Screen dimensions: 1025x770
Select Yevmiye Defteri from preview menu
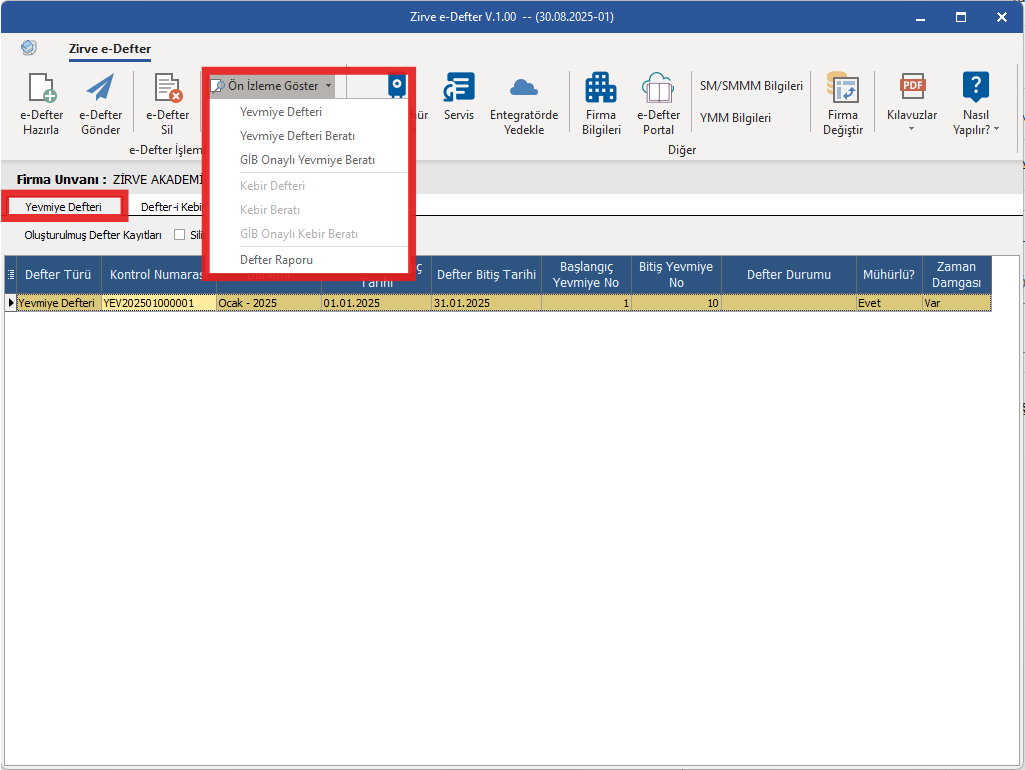click(280, 112)
